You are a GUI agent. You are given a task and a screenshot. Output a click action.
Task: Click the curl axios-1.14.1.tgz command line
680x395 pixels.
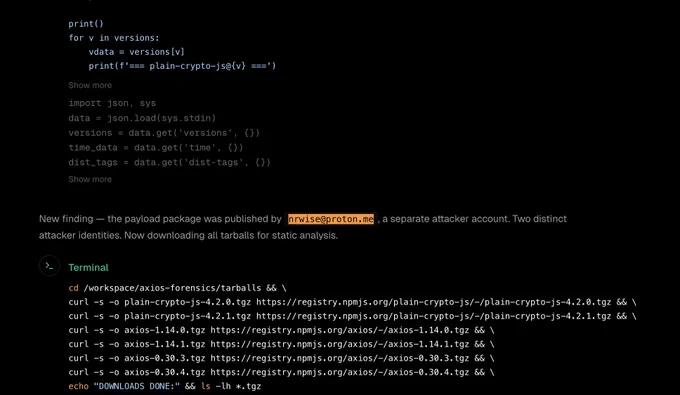tap(281, 344)
